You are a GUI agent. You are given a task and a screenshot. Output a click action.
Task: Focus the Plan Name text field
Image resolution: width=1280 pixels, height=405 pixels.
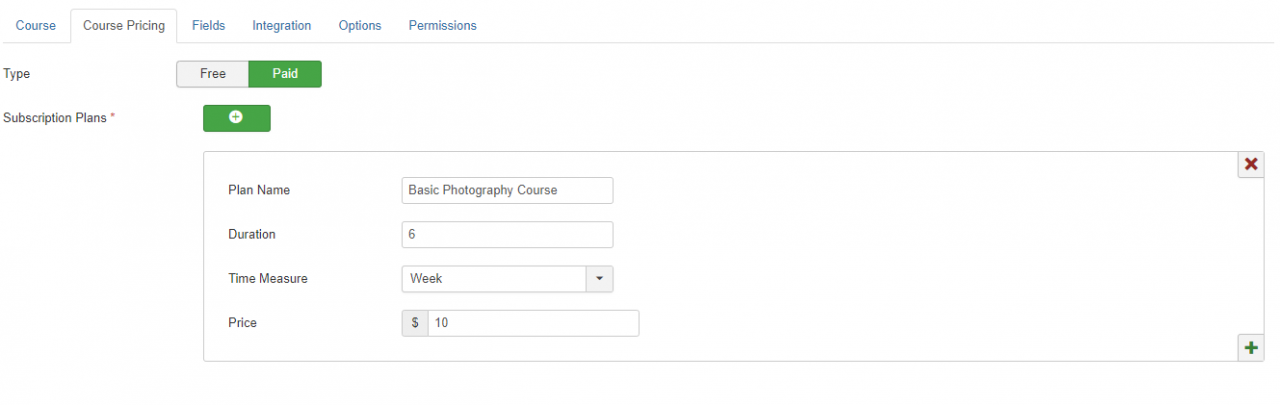(507, 190)
